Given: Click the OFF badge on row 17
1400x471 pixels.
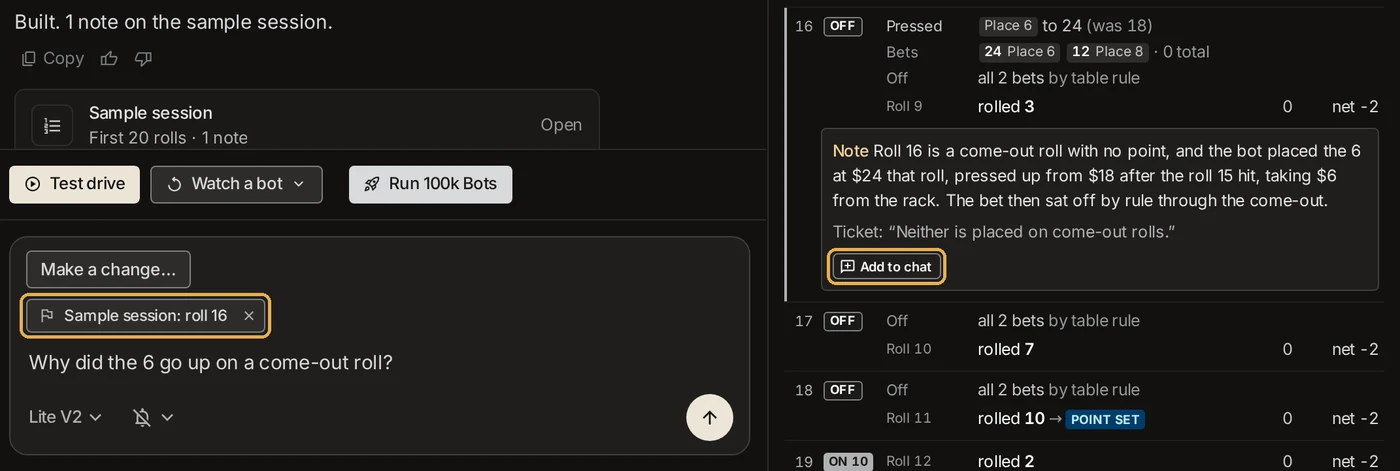Looking at the screenshot, I should (843, 321).
